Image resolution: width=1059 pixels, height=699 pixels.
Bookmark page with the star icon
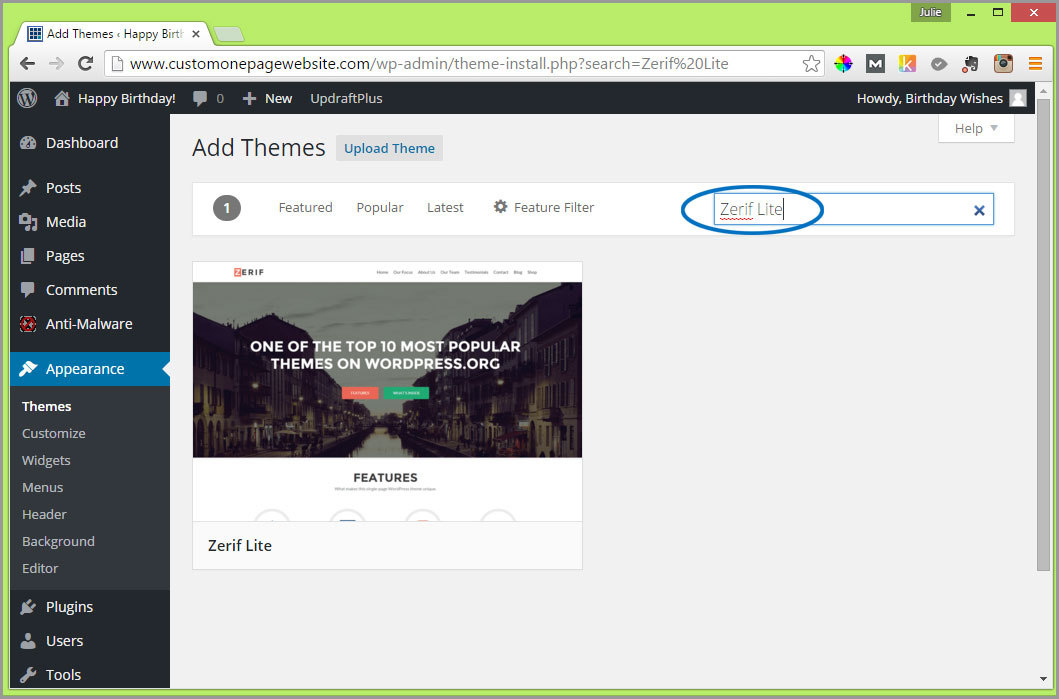(811, 63)
